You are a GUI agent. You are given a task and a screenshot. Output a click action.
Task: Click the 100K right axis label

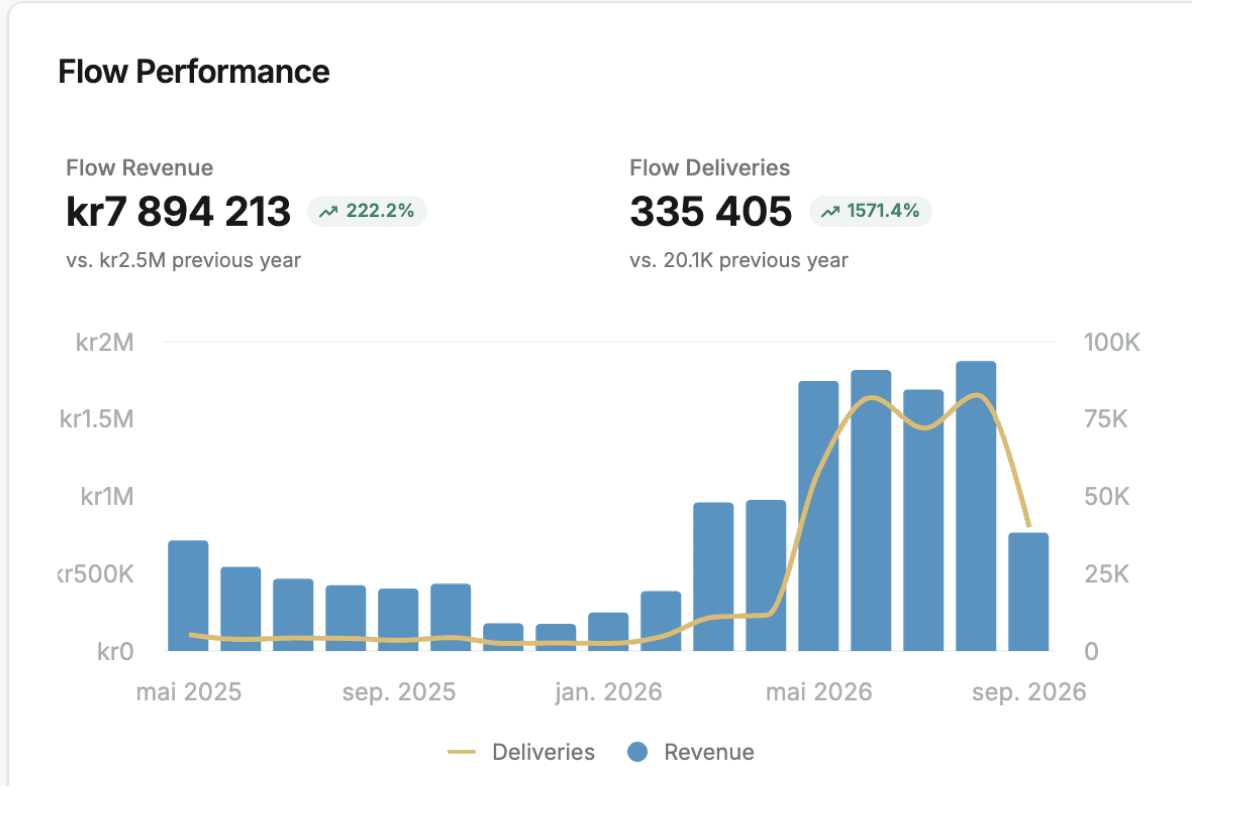point(1112,343)
